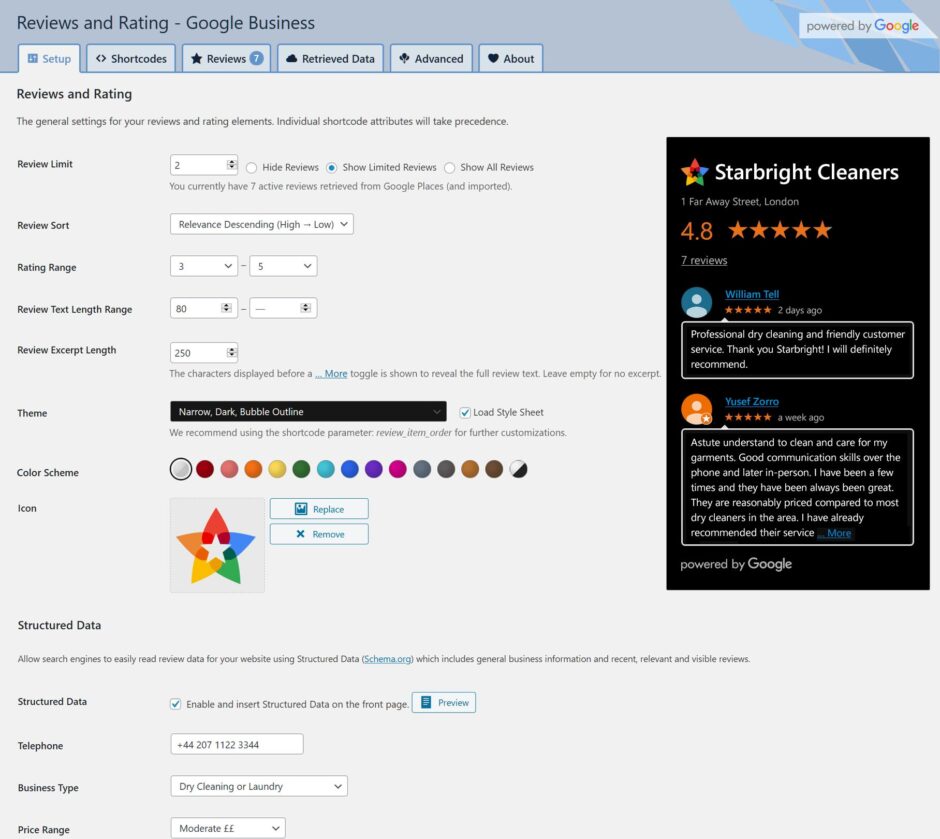Select the salmon pink color swatch

point(229,469)
